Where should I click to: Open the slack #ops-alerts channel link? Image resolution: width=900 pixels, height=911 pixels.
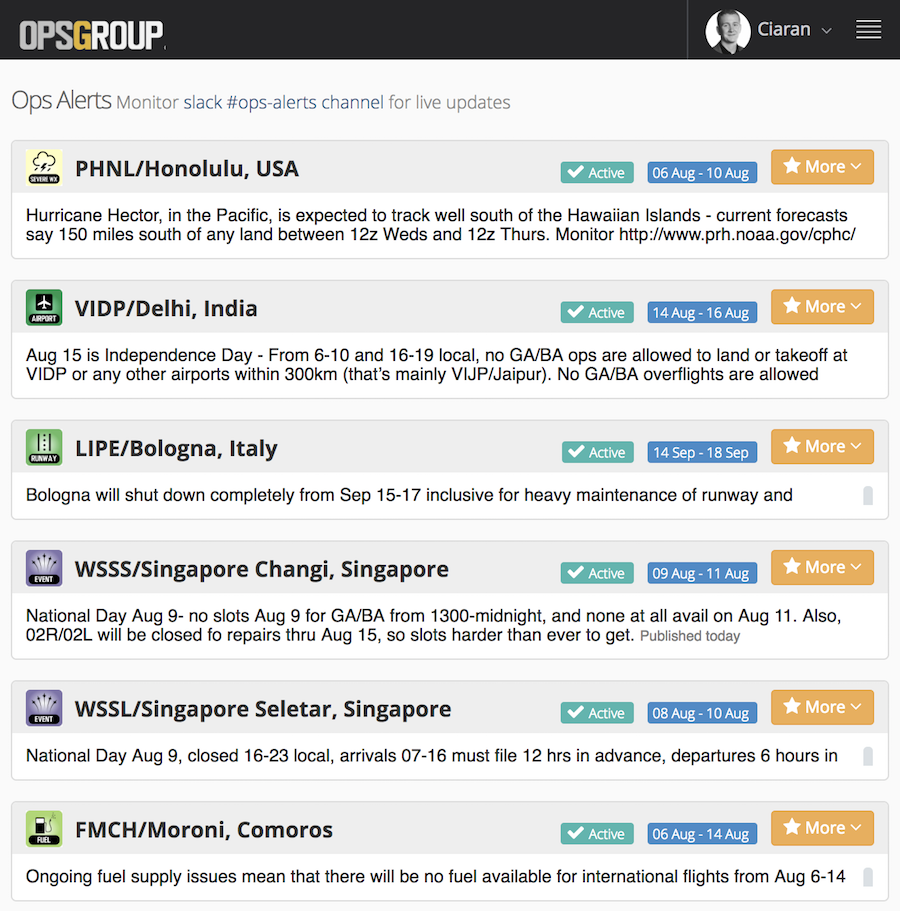click(283, 102)
